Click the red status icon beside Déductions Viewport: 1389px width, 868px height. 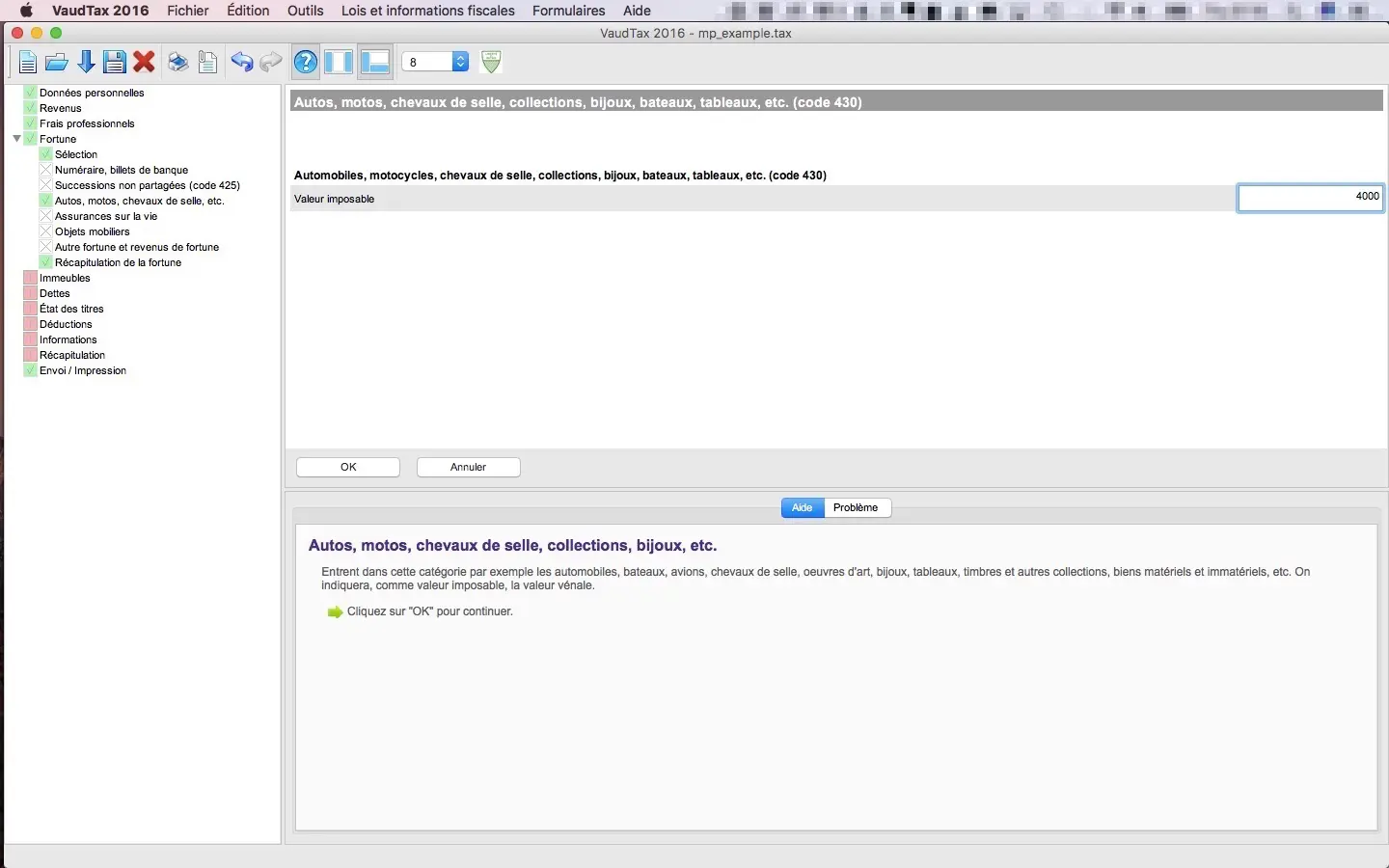(x=30, y=324)
